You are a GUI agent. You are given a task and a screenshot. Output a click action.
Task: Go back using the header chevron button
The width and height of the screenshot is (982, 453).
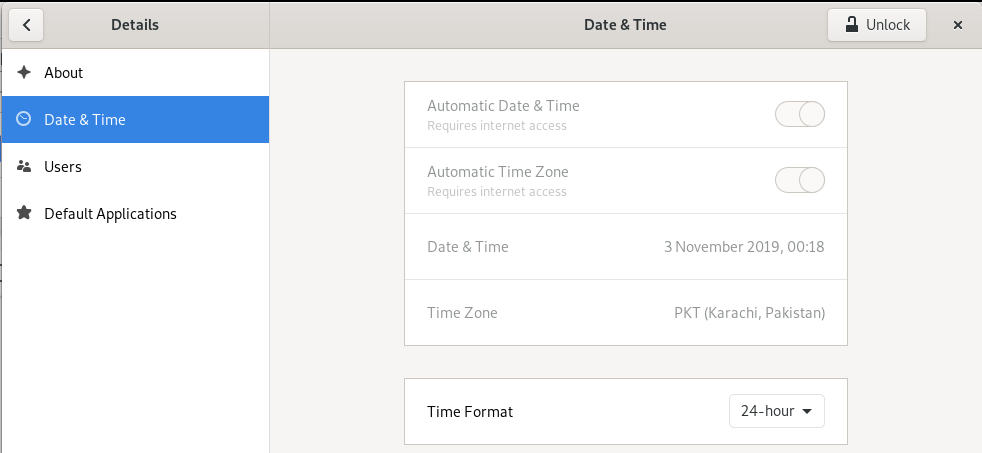coord(26,25)
